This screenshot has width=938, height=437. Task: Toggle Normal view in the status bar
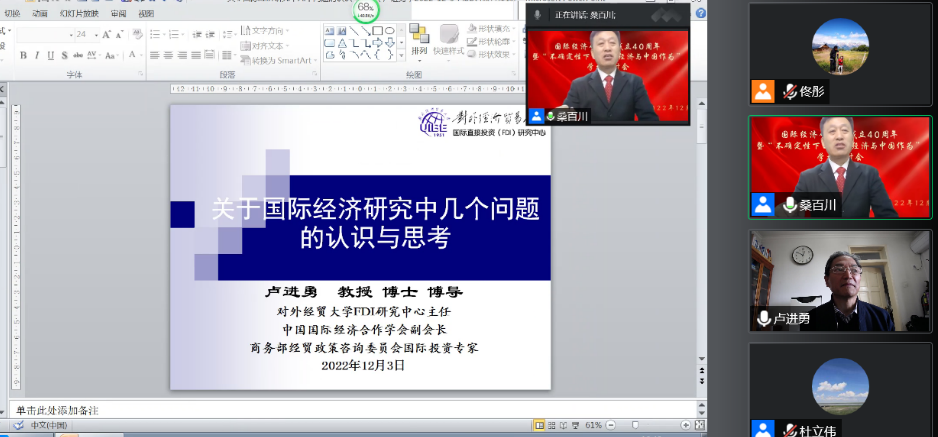pyautogui.click(x=537, y=426)
